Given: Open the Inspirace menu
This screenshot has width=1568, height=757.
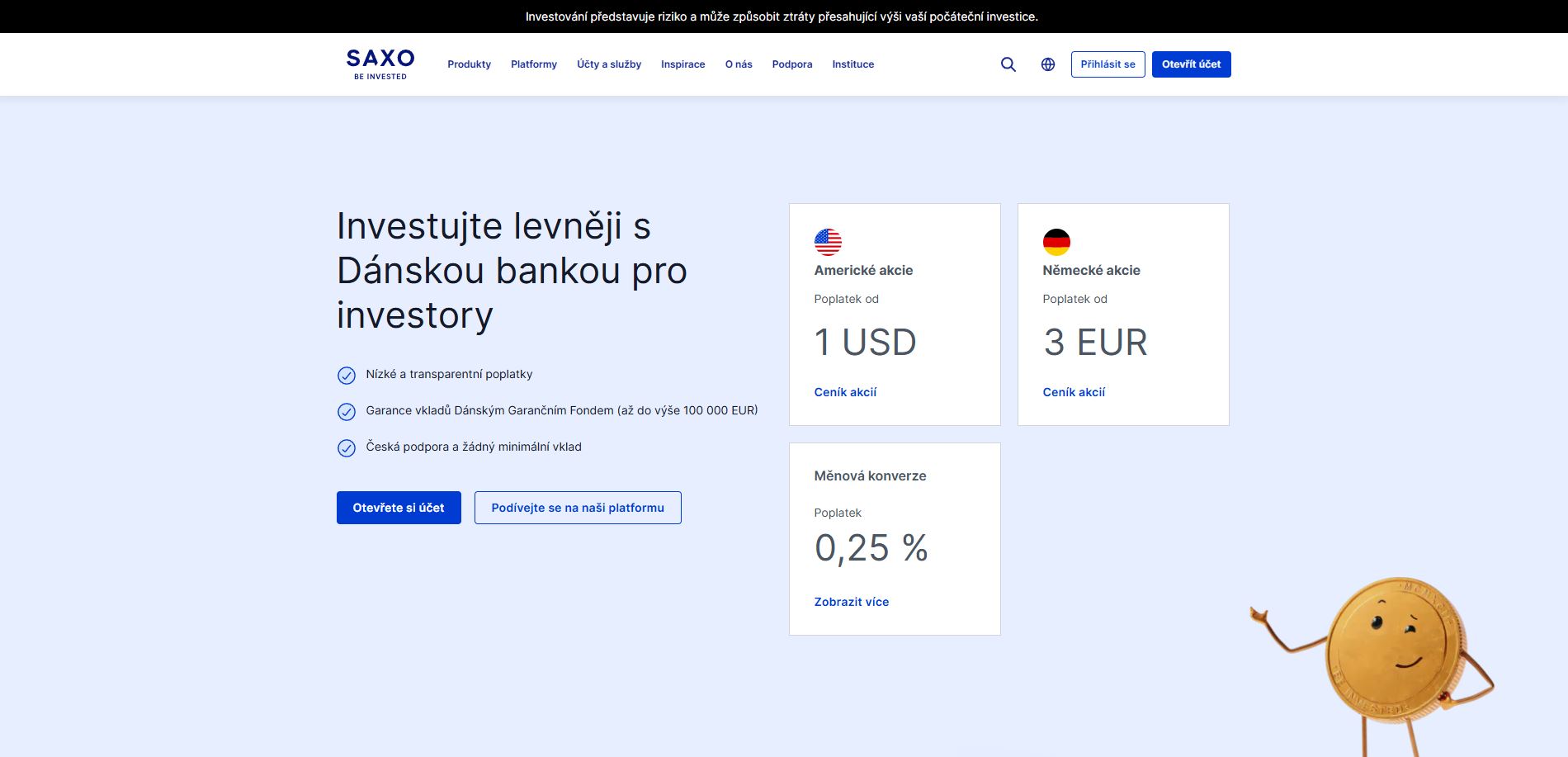Looking at the screenshot, I should pos(683,64).
